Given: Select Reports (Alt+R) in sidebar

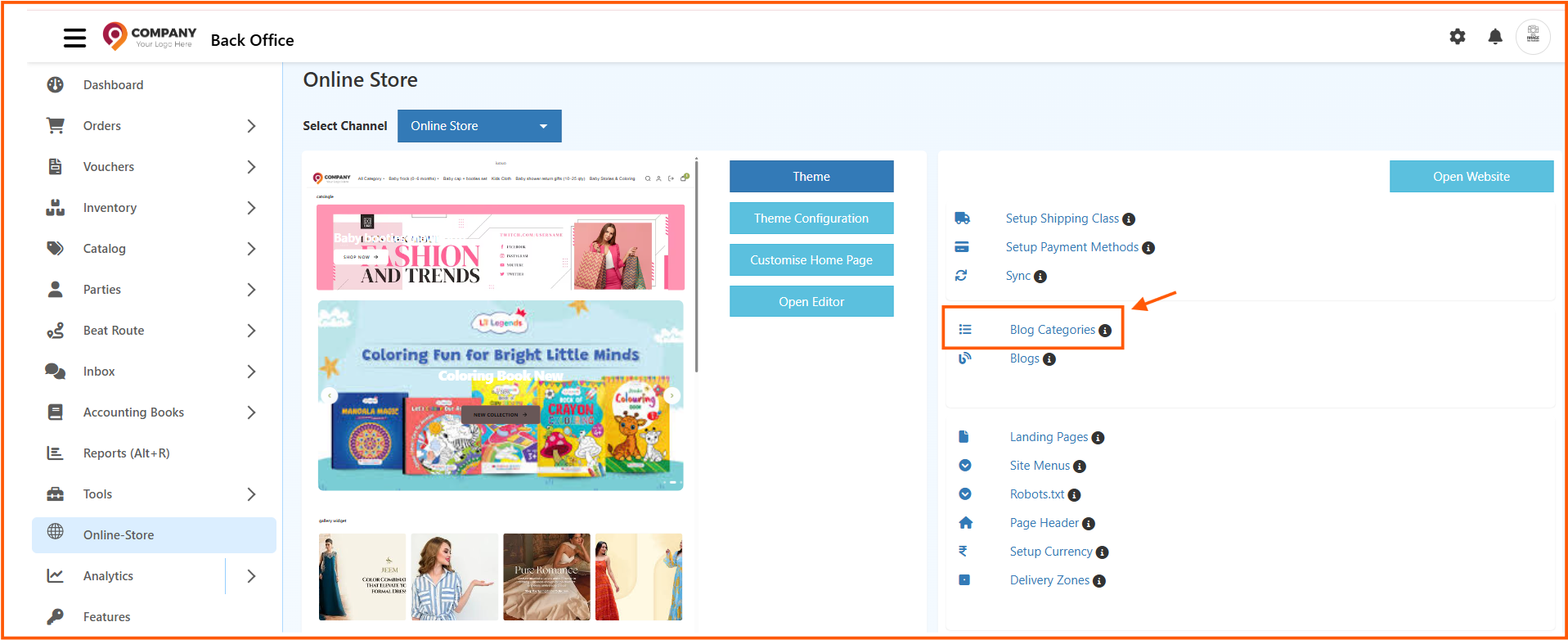Looking at the screenshot, I should pos(126,453).
